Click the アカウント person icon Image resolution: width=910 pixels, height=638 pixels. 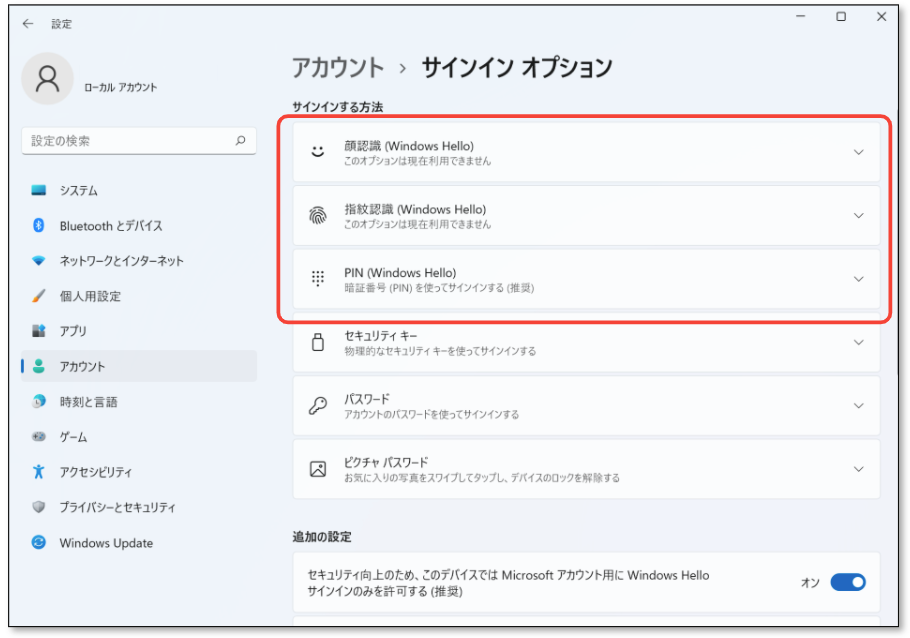pyautogui.click(x=39, y=366)
